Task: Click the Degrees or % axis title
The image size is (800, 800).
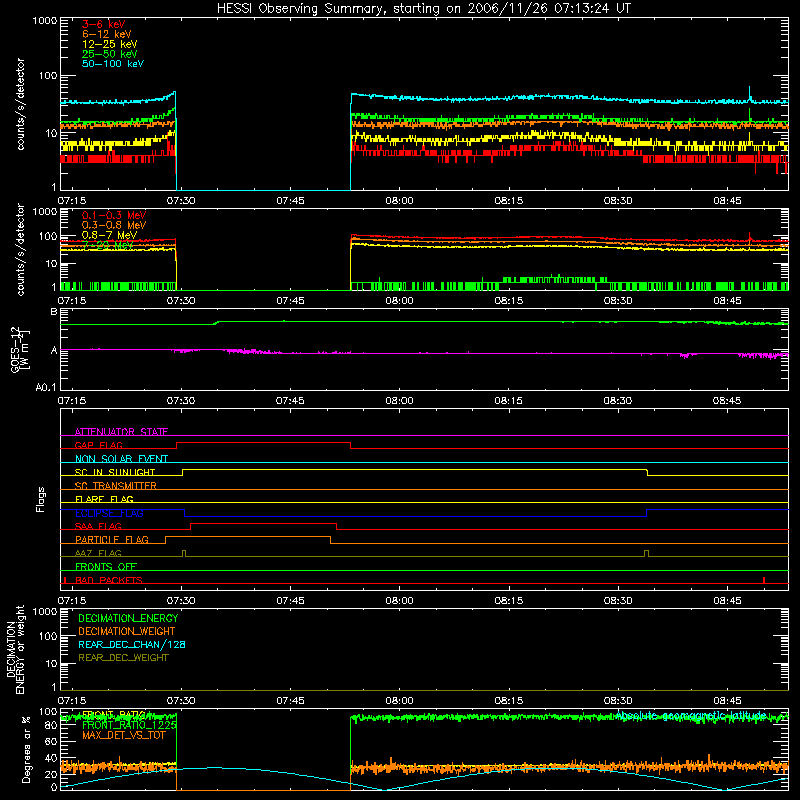Action: point(26,749)
